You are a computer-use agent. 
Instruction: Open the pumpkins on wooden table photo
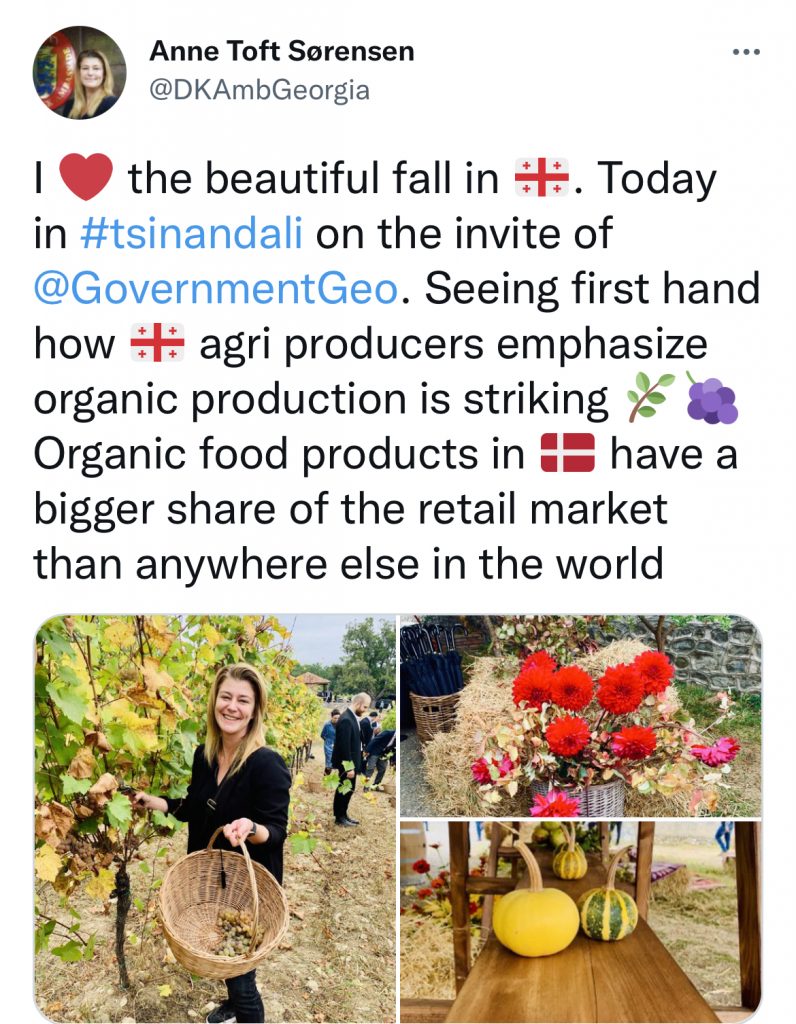[x=580, y=922]
